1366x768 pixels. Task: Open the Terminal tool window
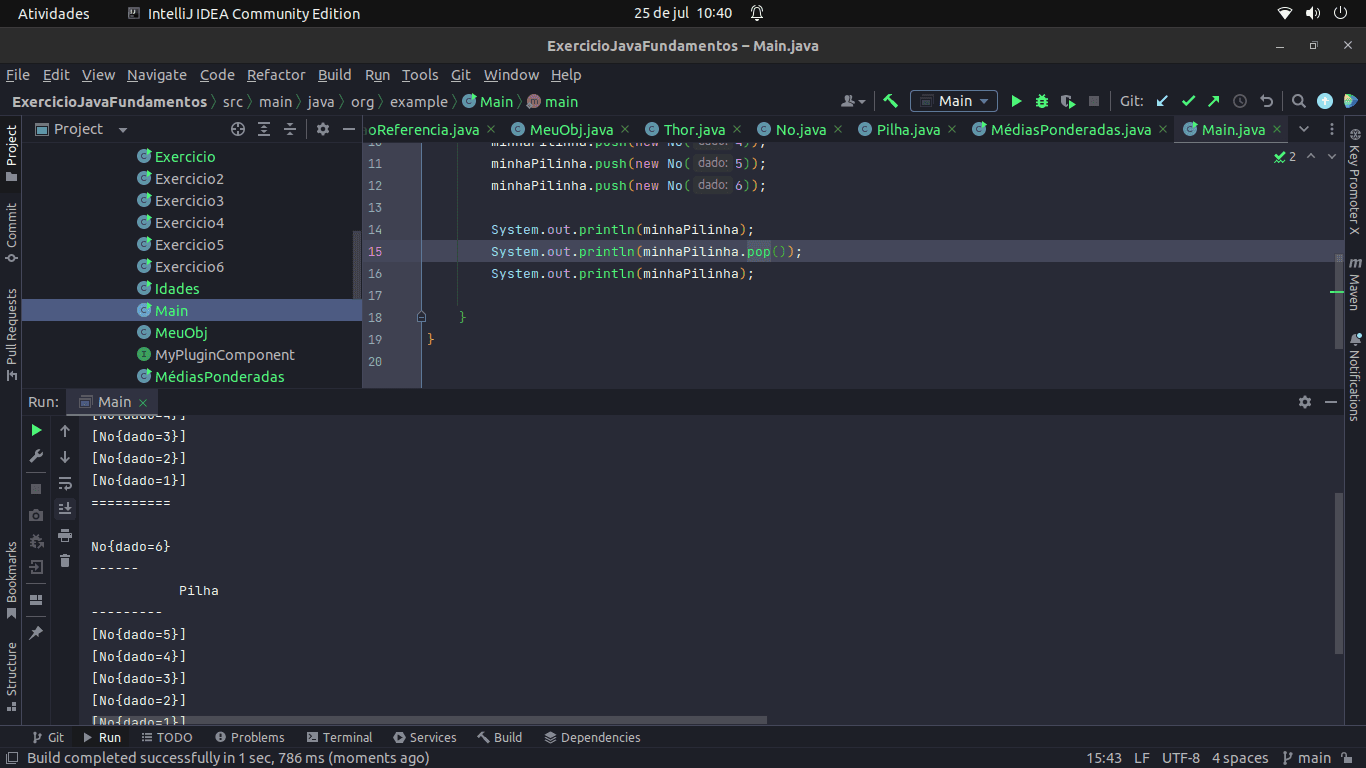point(339,737)
